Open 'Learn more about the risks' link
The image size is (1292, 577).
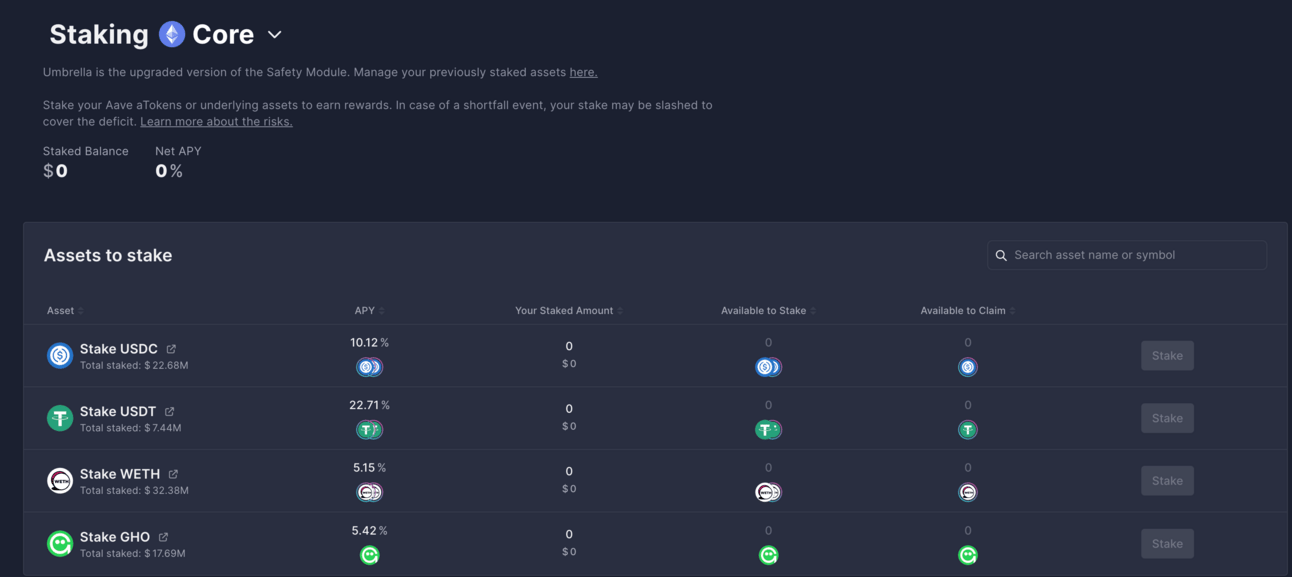pos(216,121)
